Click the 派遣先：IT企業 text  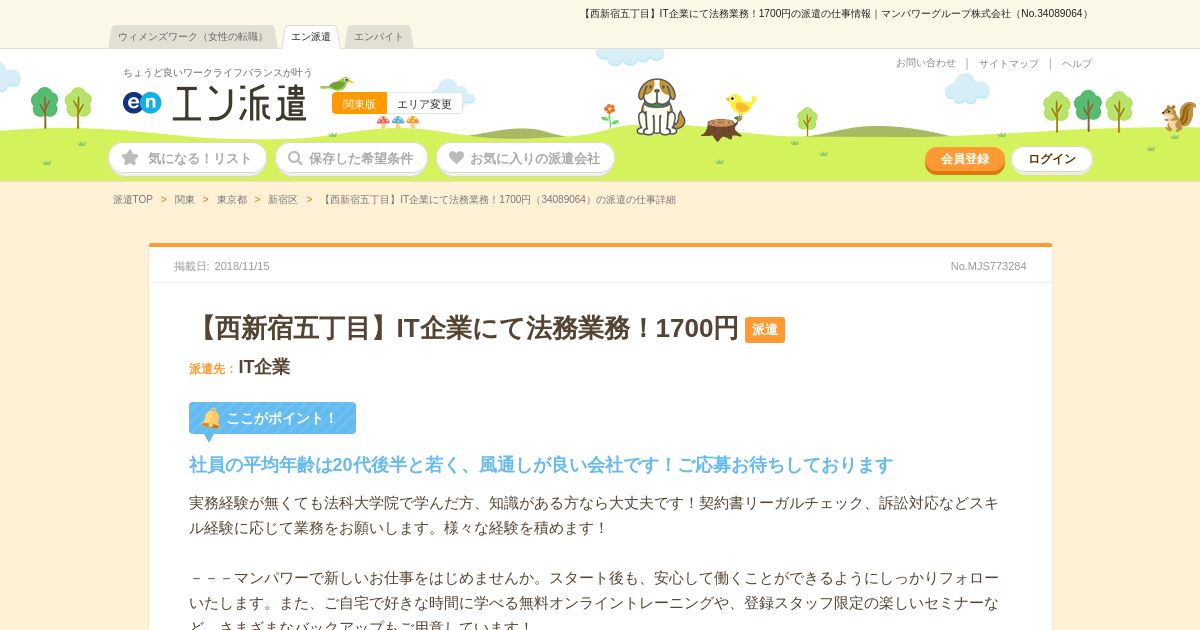point(240,367)
